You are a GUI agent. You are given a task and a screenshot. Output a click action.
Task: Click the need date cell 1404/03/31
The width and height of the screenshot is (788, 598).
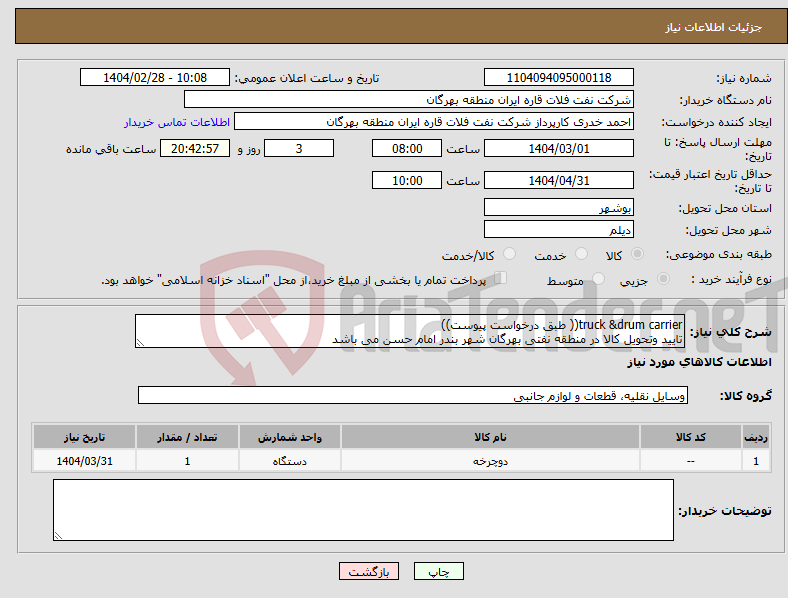[84, 461]
